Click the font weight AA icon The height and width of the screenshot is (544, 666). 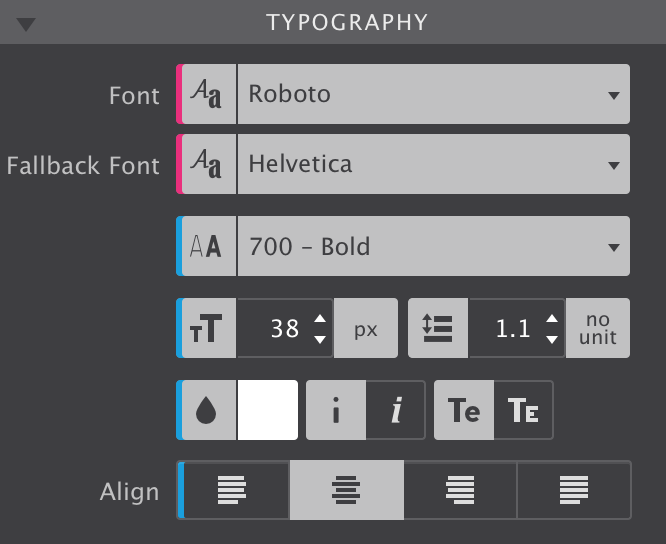[x=207, y=246]
